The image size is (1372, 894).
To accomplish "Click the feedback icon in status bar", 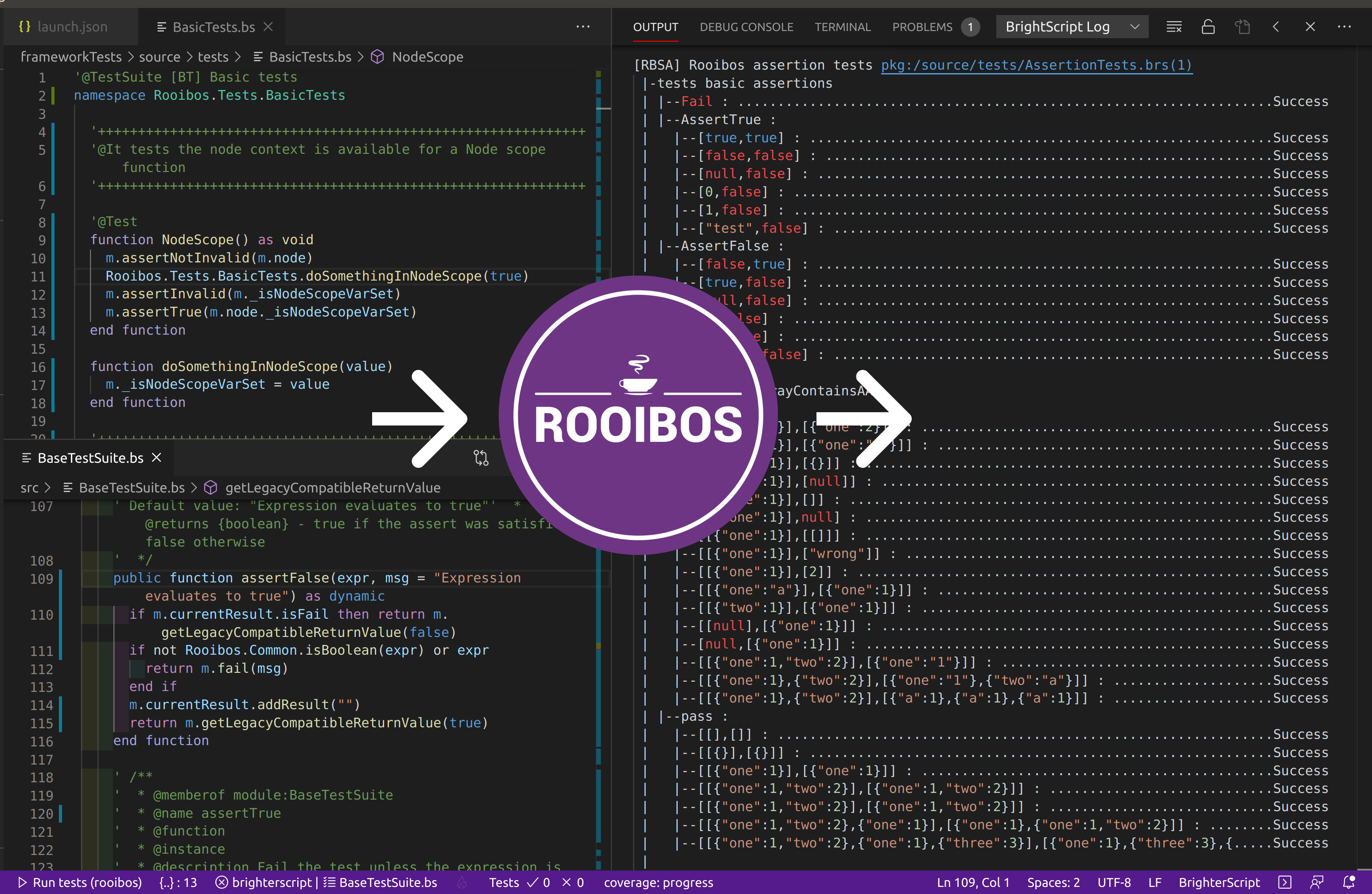I will 1317,882.
